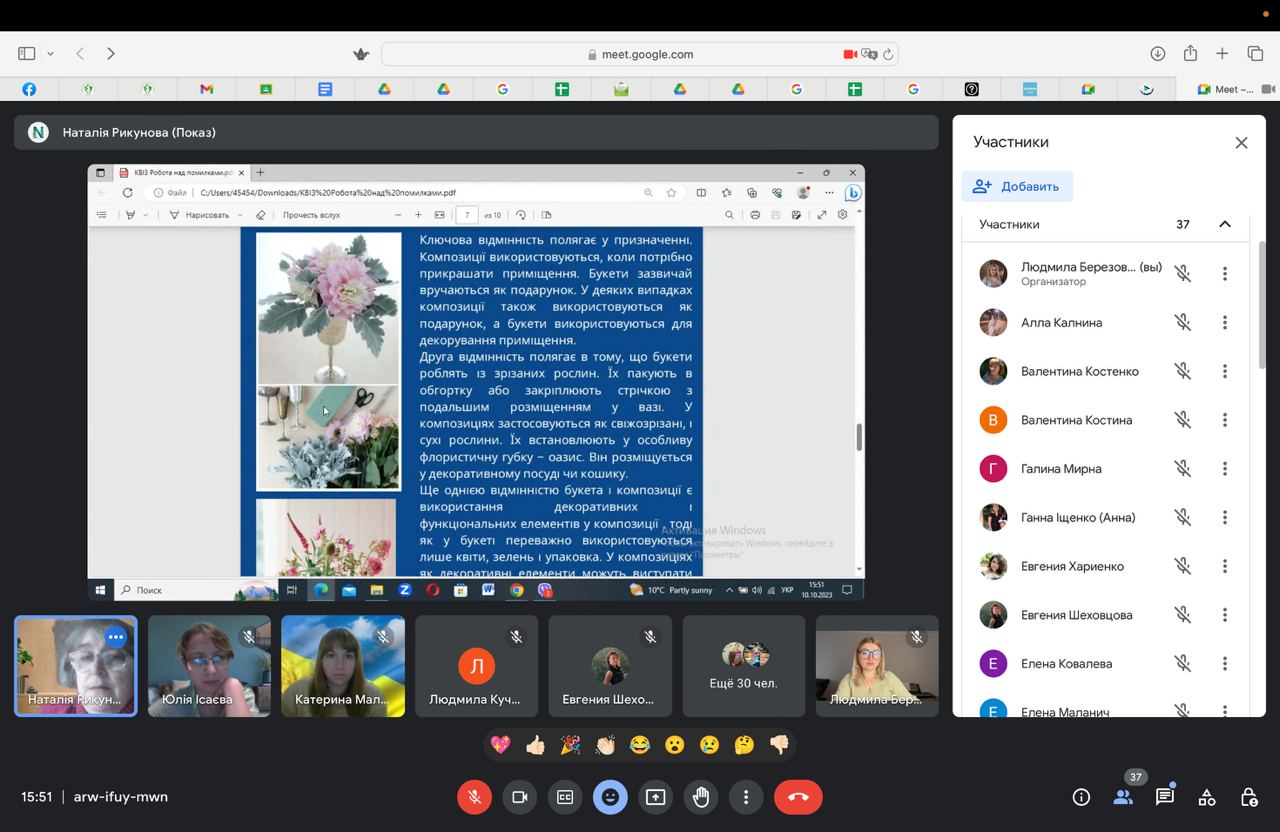Open Safari downloads list
The height and width of the screenshot is (832, 1280).
pos(1157,54)
